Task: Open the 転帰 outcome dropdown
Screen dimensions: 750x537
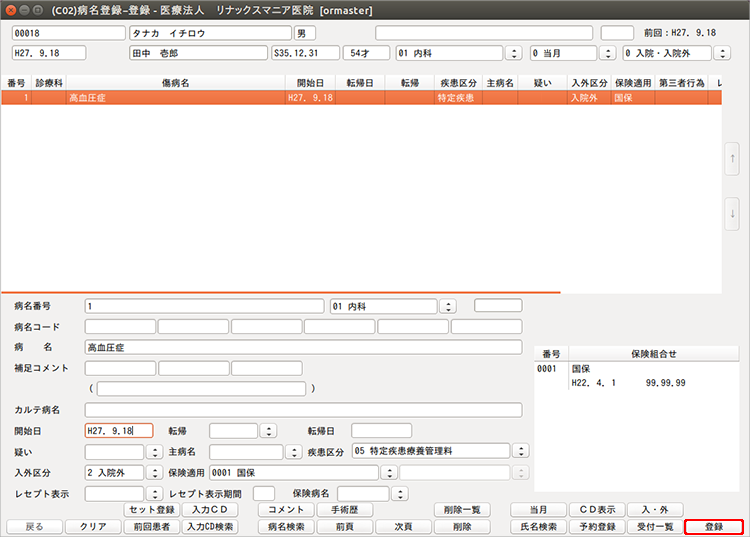Action: click(x=268, y=431)
